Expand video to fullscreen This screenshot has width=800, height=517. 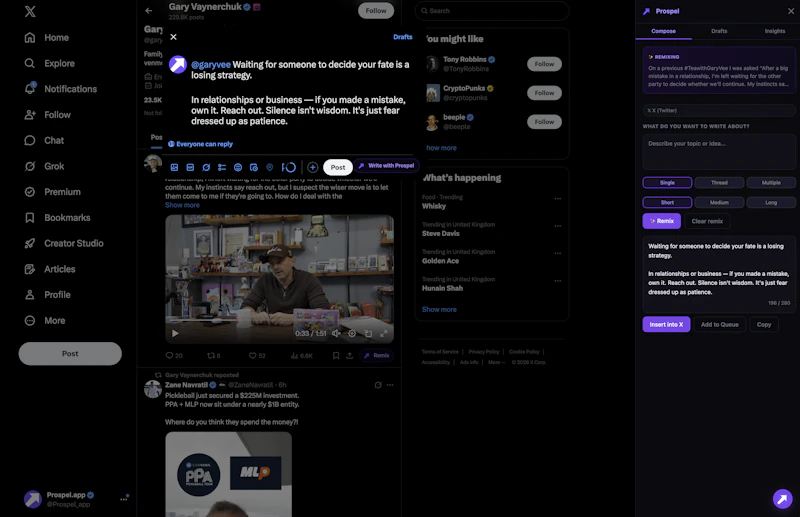tap(384, 333)
